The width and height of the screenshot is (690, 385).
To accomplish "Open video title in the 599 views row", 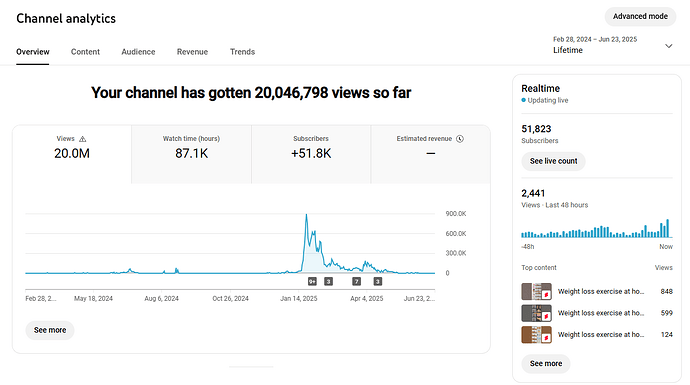I will [x=601, y=313].
